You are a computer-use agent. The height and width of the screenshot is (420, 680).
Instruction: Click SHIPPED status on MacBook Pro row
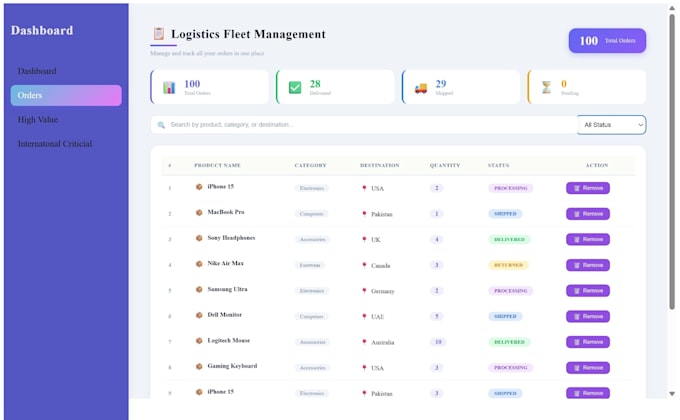(x=505, y=214)
